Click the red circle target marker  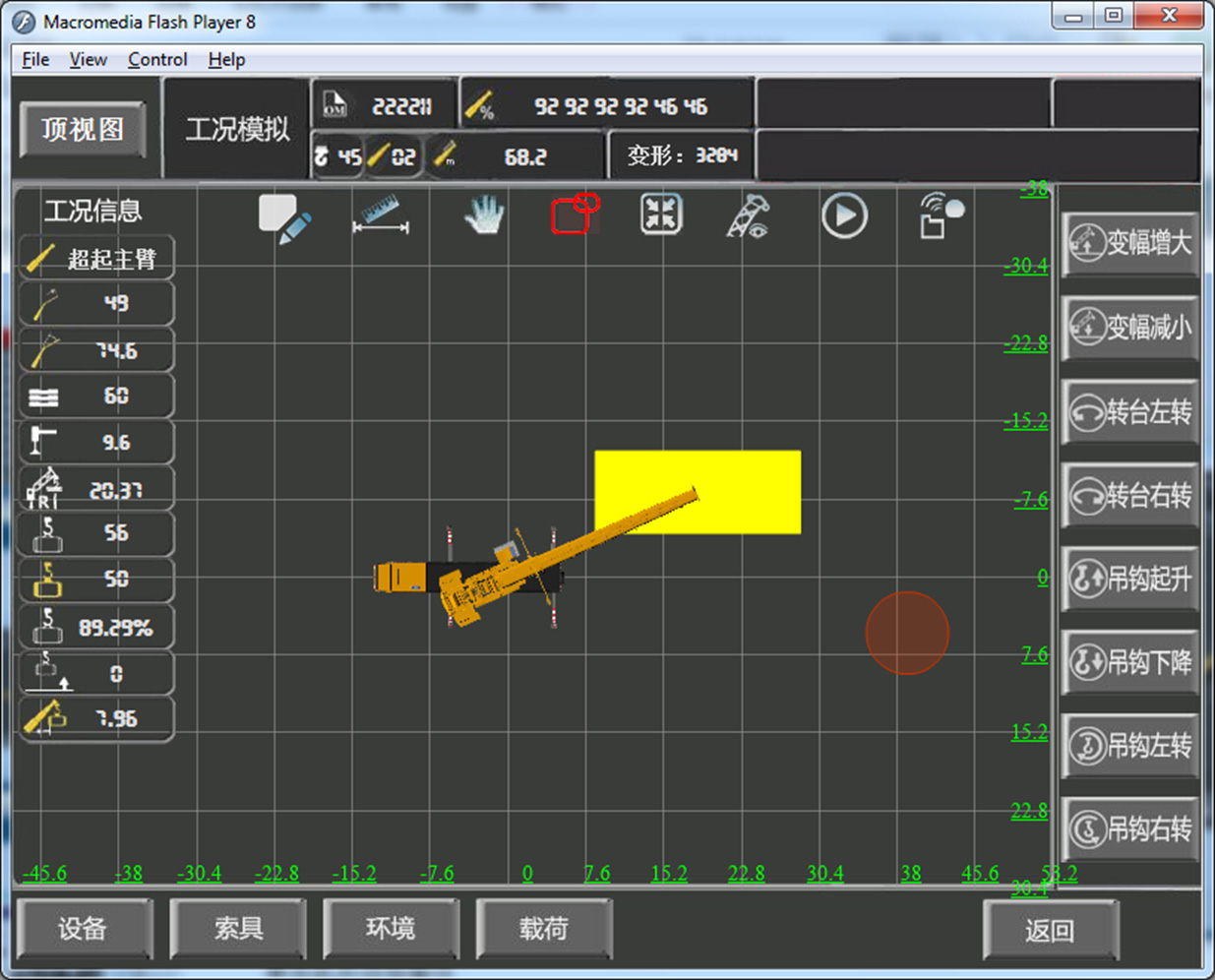(x=907, y=633)
